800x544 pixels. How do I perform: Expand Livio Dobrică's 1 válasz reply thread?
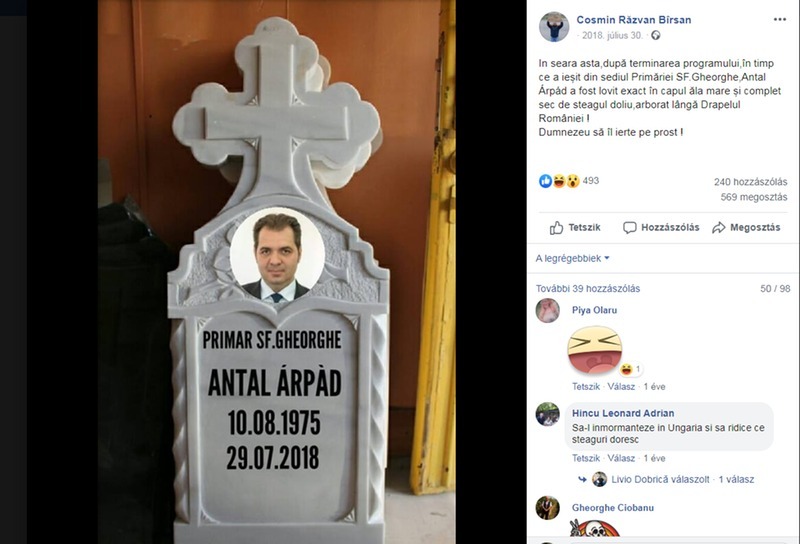point(736,479)
